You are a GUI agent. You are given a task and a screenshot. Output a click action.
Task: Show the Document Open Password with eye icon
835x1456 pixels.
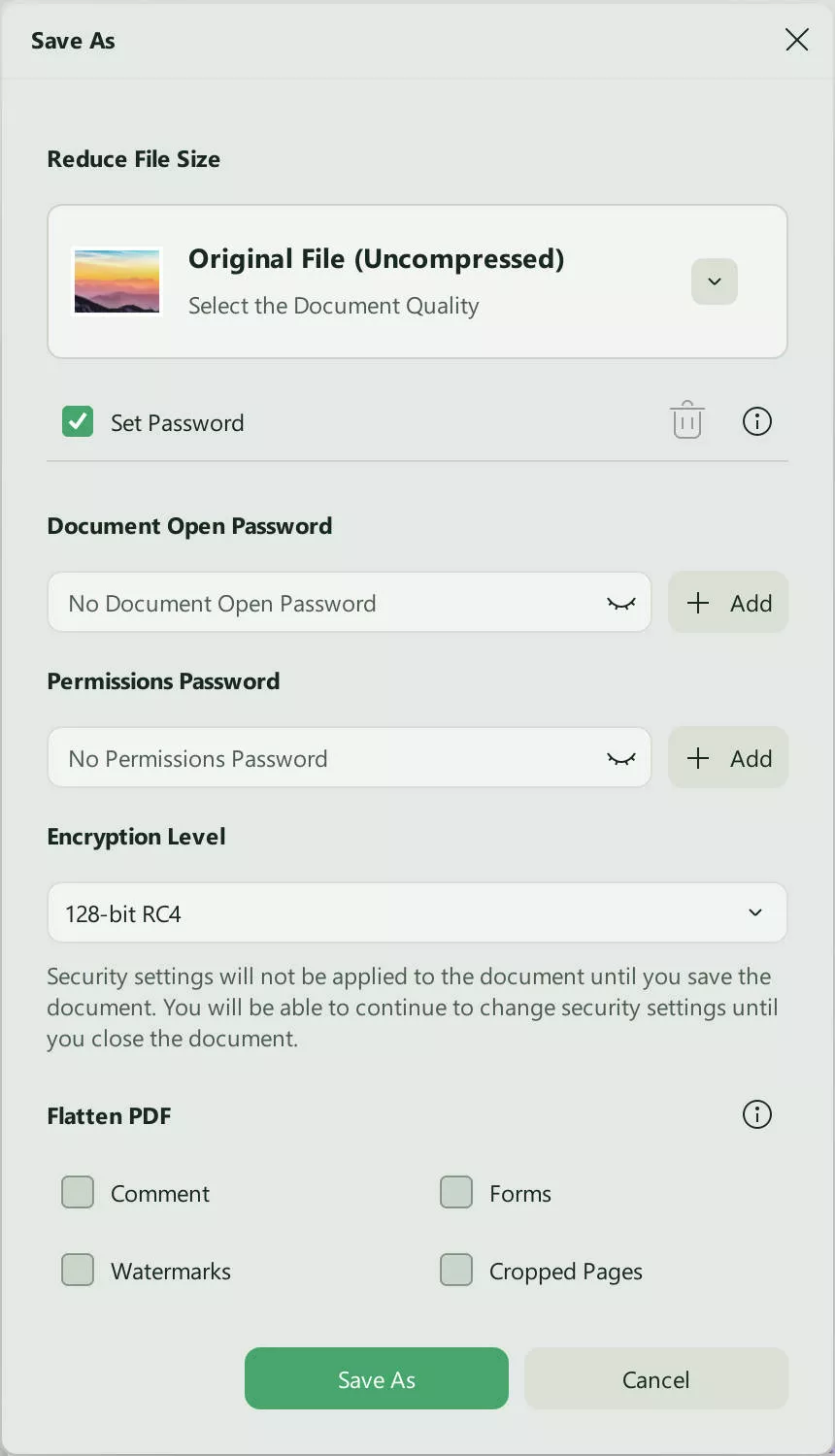click(620, 602)
